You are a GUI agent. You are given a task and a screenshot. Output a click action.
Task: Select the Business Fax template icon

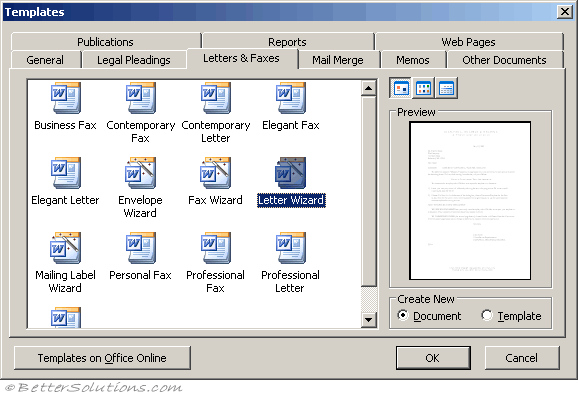(x=66, y=98)
